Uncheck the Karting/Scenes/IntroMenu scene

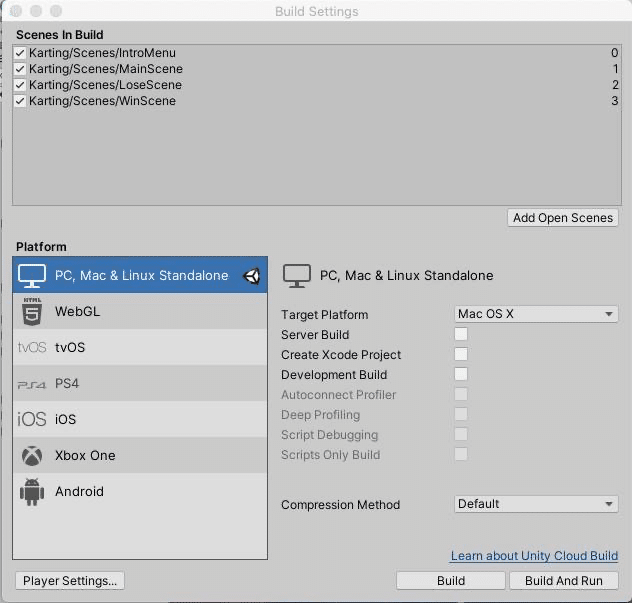click(20, 53)
